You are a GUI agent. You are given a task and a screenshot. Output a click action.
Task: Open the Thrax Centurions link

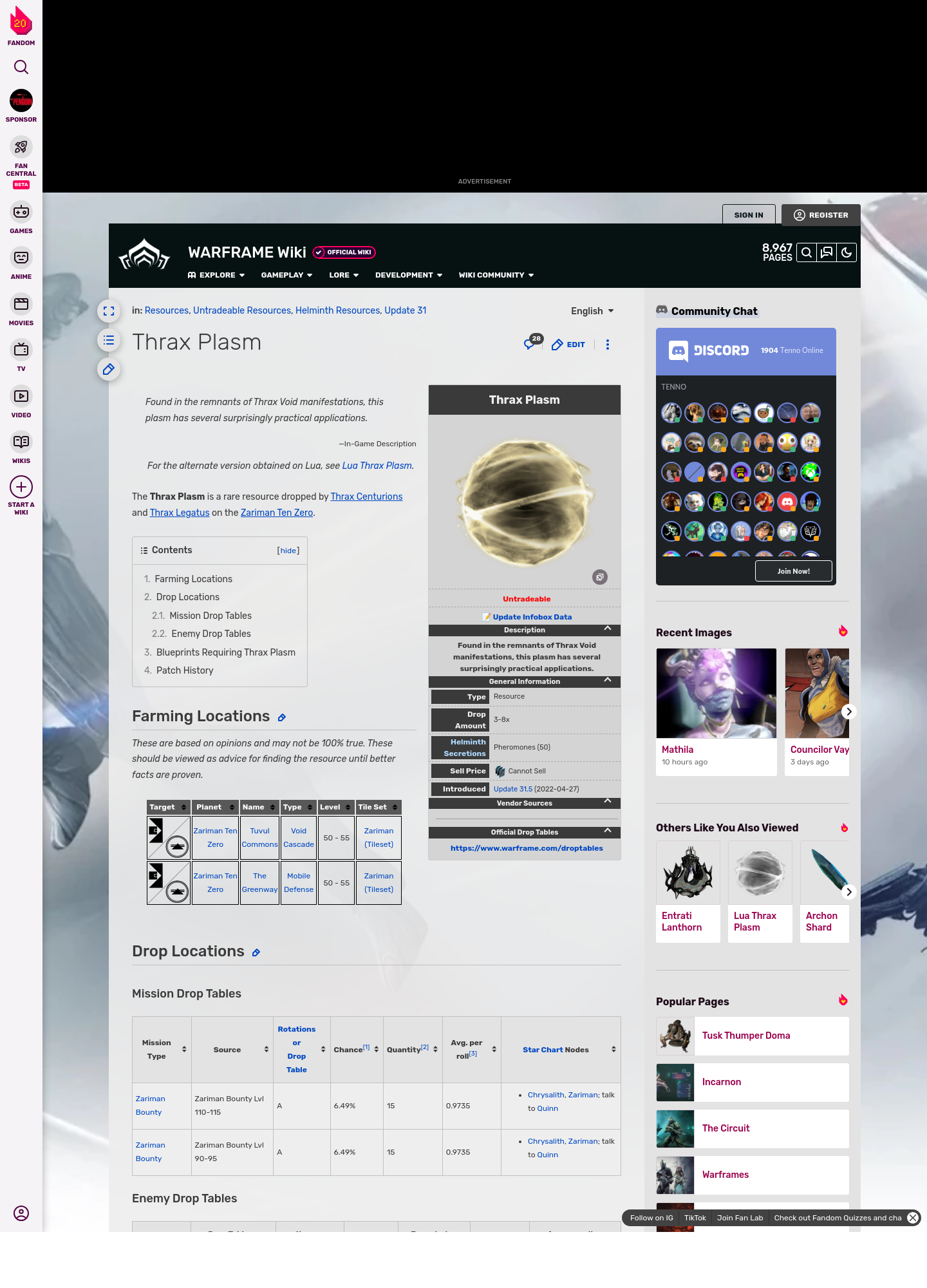(x=366, y=497)
